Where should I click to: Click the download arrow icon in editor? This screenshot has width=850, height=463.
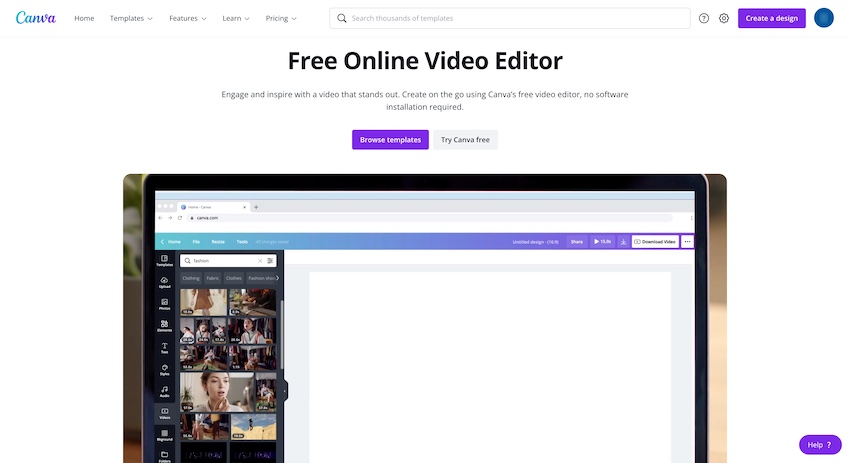pyautogui.click(x=623, y=242)
